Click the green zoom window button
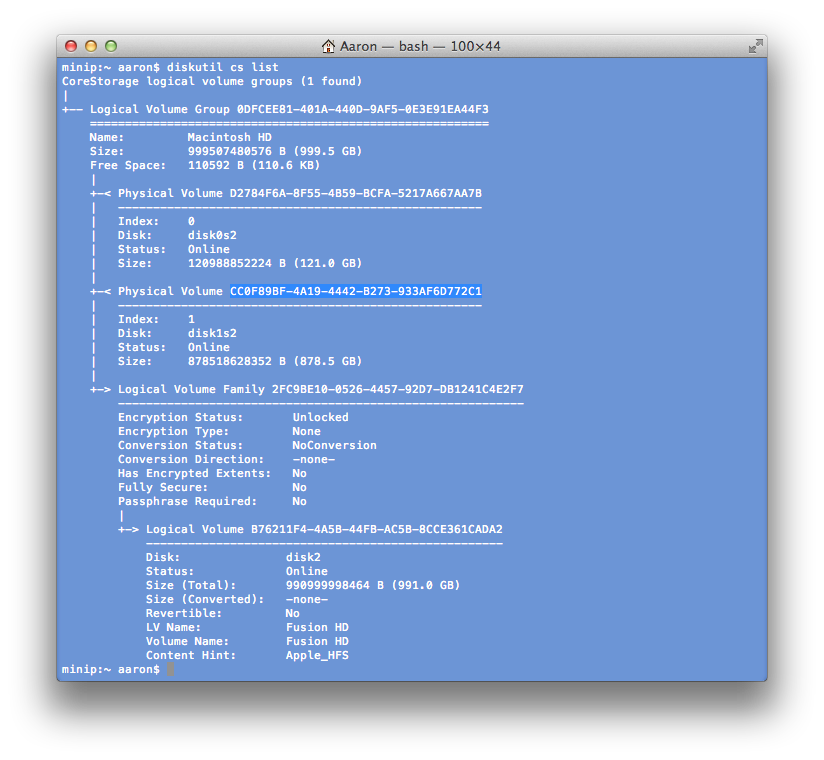The image size is (824, 760). tap(111, 46)
